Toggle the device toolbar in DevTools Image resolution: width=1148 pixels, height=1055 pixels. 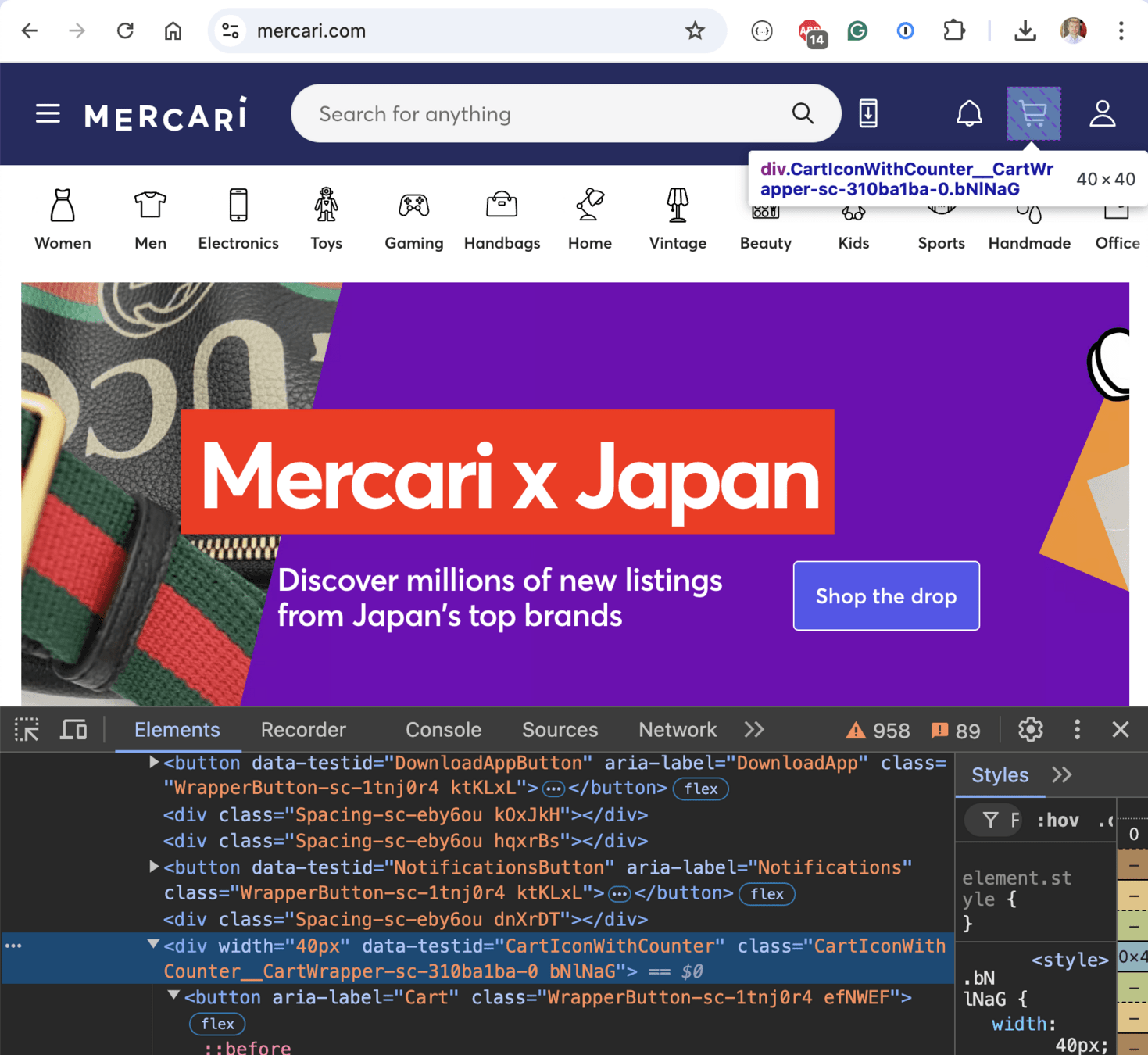(74, 730)
